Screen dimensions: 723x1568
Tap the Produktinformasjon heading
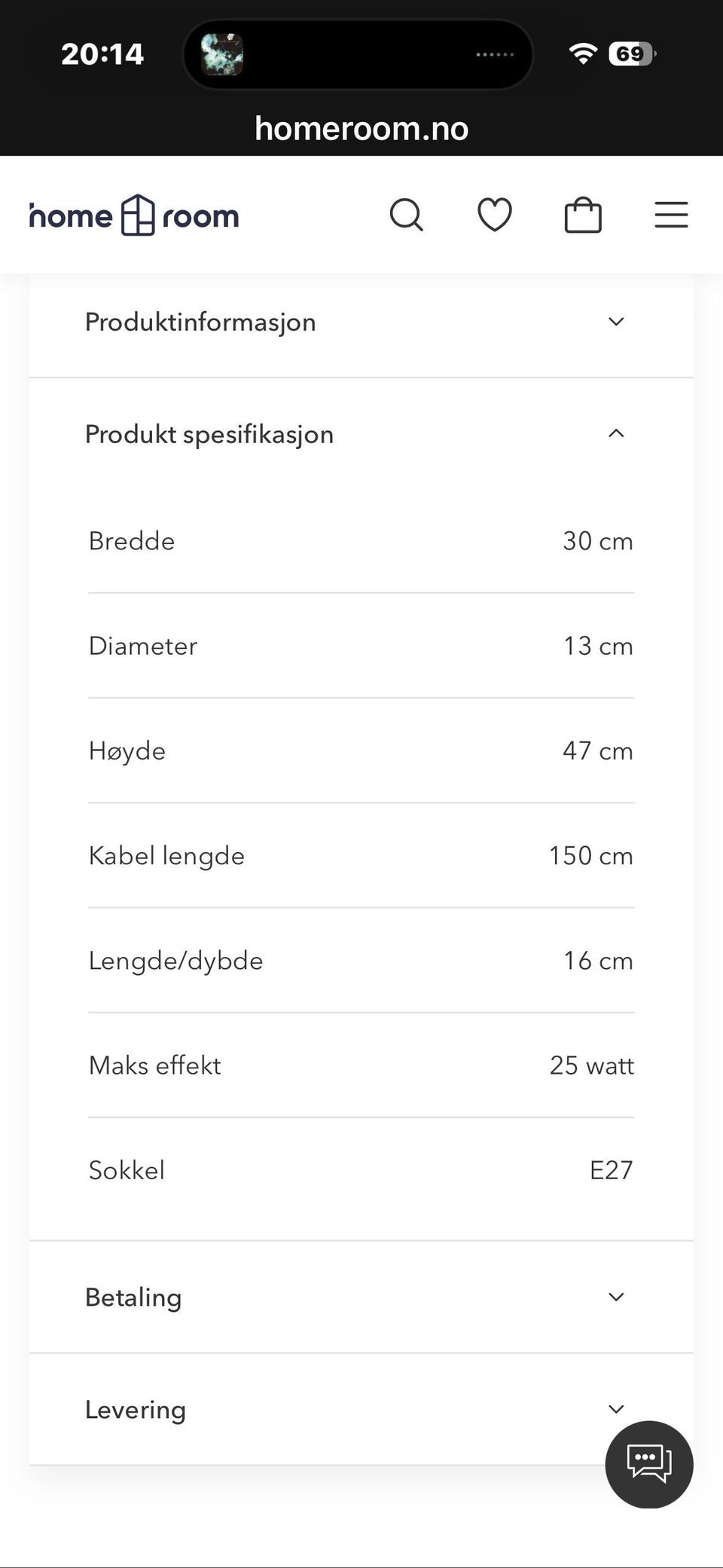[200, 322]
